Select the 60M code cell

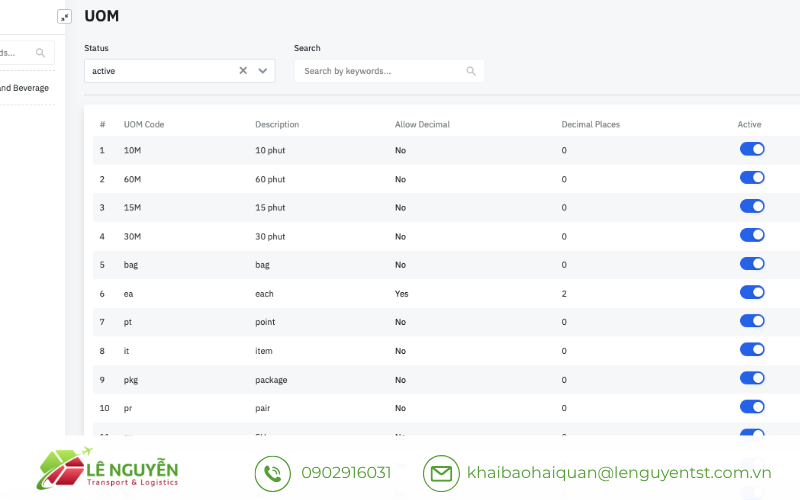(x=132, y=179)
